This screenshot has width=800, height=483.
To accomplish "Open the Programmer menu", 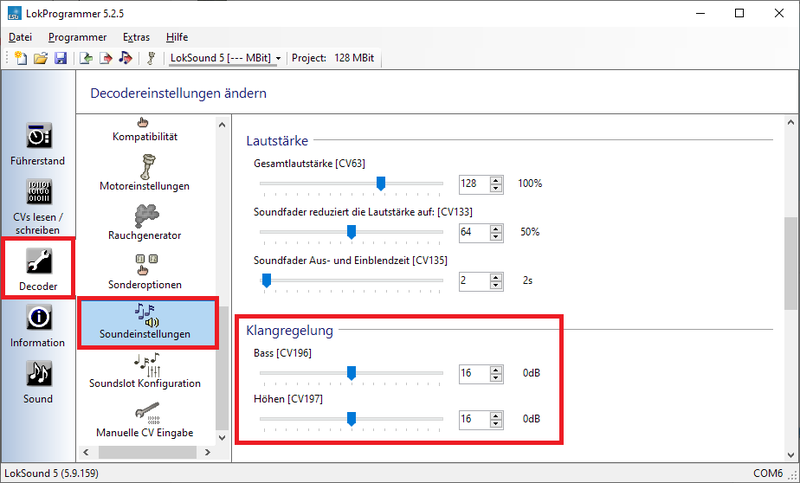I will pos(78,37).
